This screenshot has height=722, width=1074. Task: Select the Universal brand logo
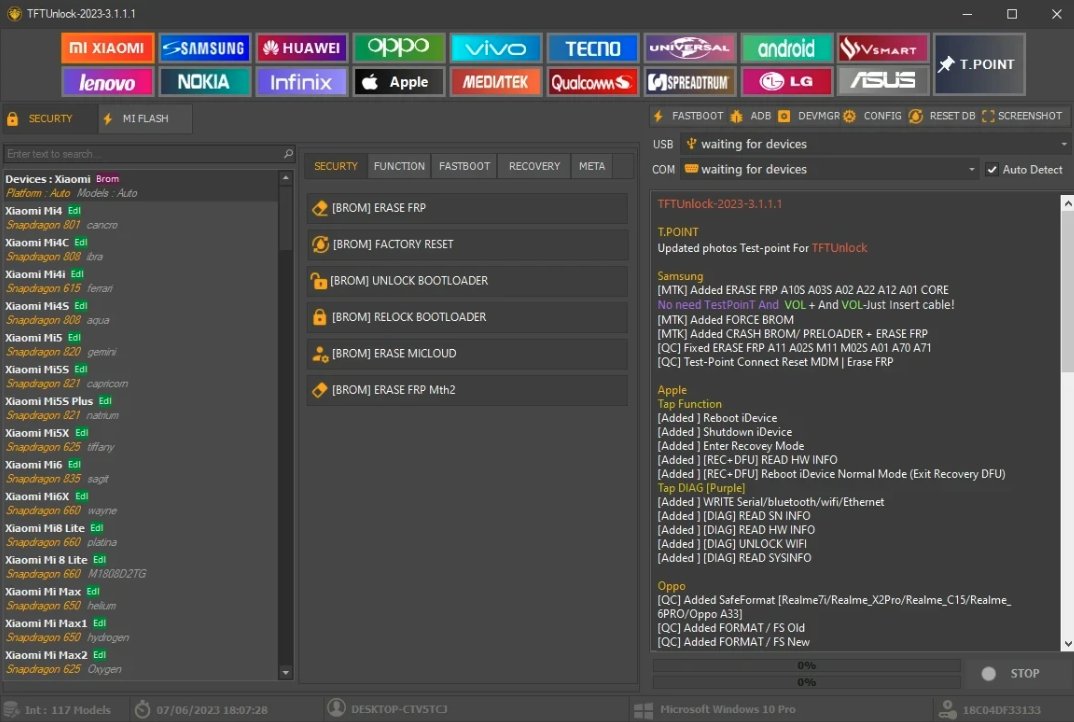pyautogui.click(x=690, y=48)
